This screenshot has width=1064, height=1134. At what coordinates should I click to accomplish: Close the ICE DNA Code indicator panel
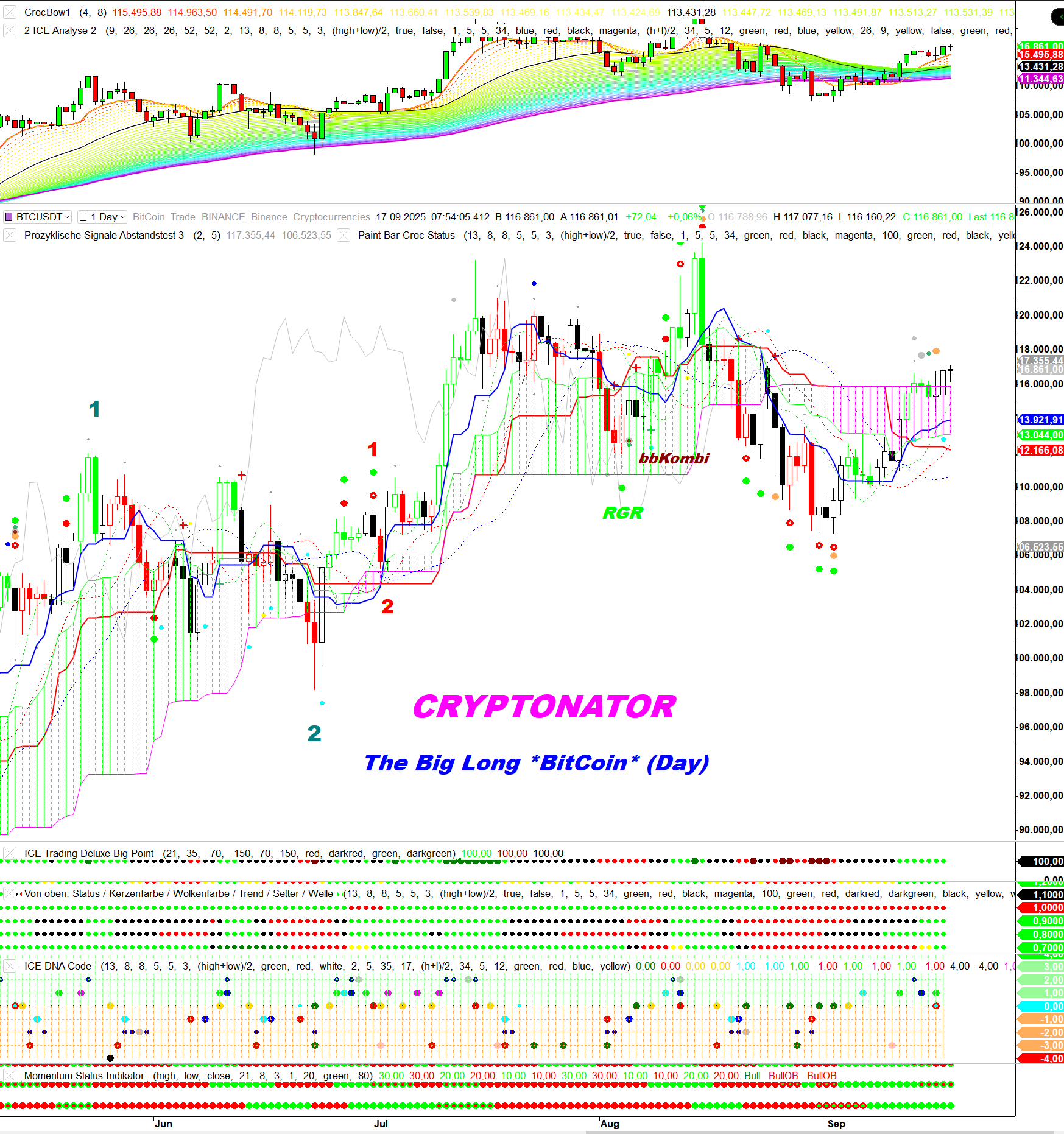pos(10,966)
